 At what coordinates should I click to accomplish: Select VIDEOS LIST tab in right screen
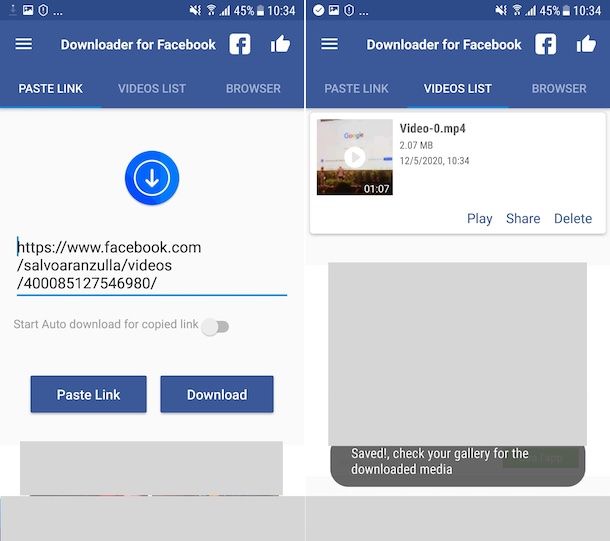tap(458, 89)
